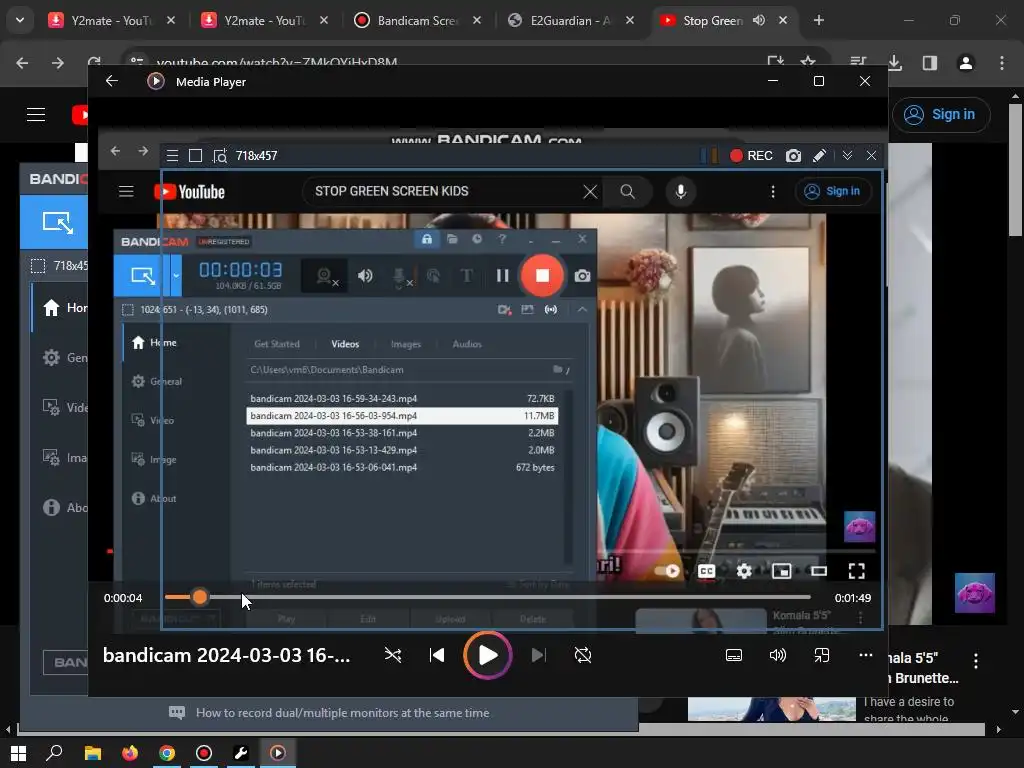This screenshot has height=768, width=1024.
Task: Switch Media Player to mini player view
Action: [x=822, y=655]
